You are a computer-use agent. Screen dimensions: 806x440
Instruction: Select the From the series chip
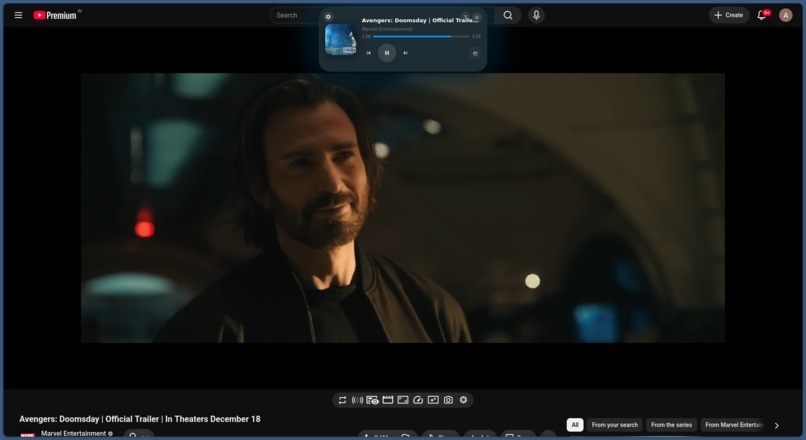[671, 425]
